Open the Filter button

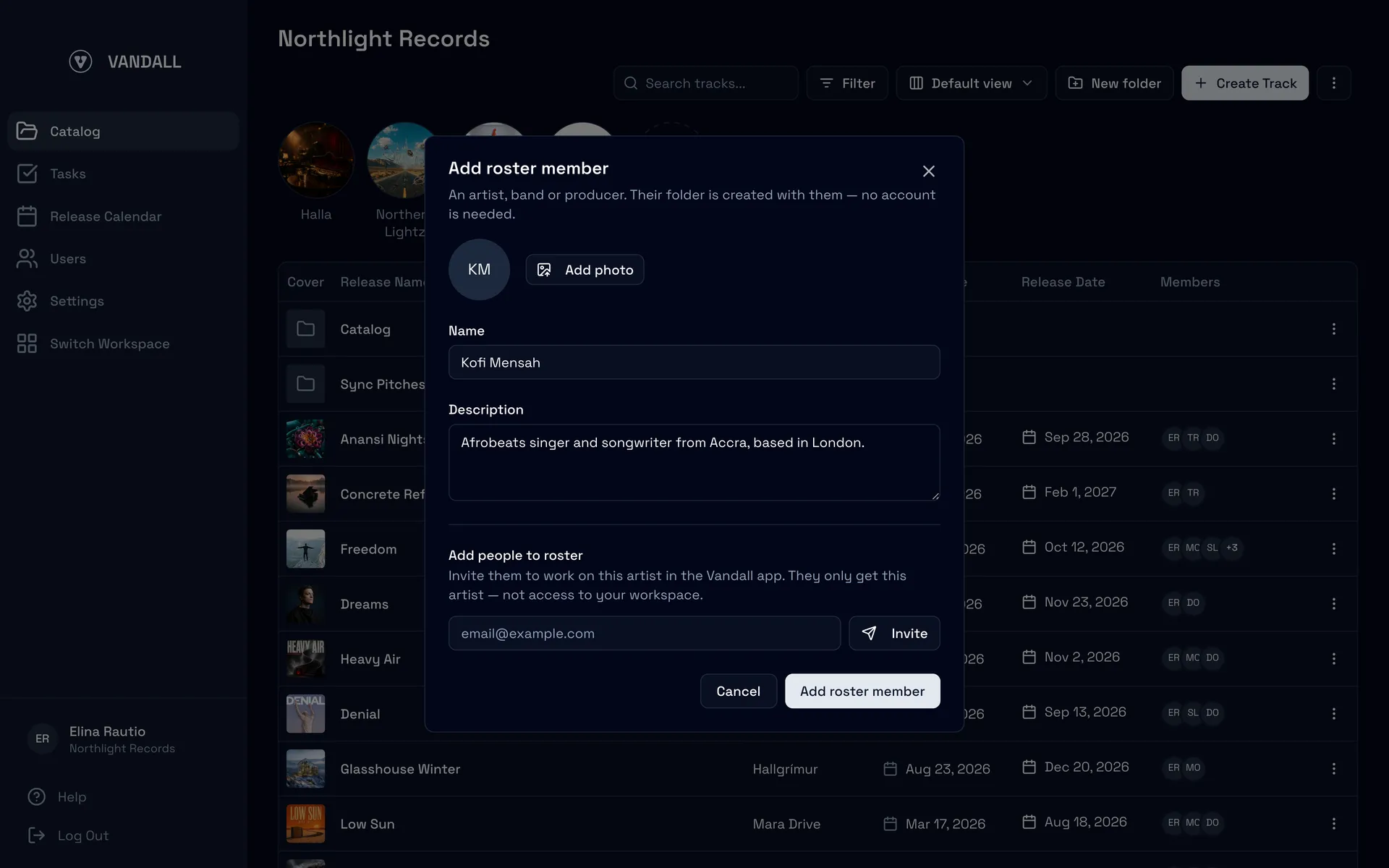[847, 83]
